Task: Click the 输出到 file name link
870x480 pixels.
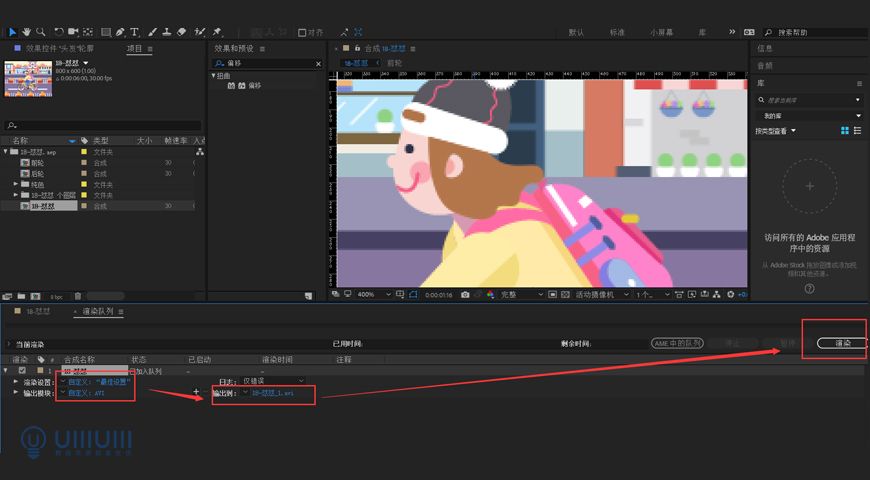Action: [272, 393]
